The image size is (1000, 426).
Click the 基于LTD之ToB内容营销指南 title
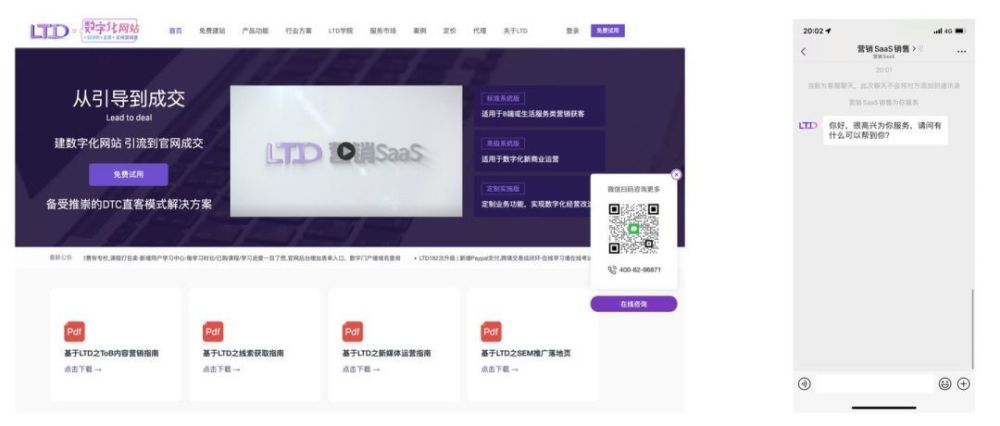coord(111,353)
